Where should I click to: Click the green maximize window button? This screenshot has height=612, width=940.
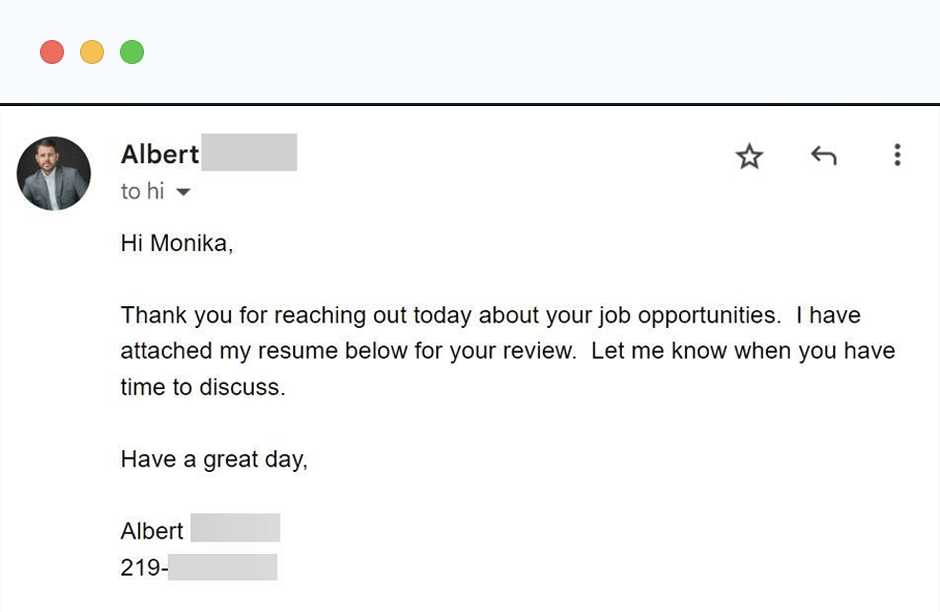(x=132, y=52)
